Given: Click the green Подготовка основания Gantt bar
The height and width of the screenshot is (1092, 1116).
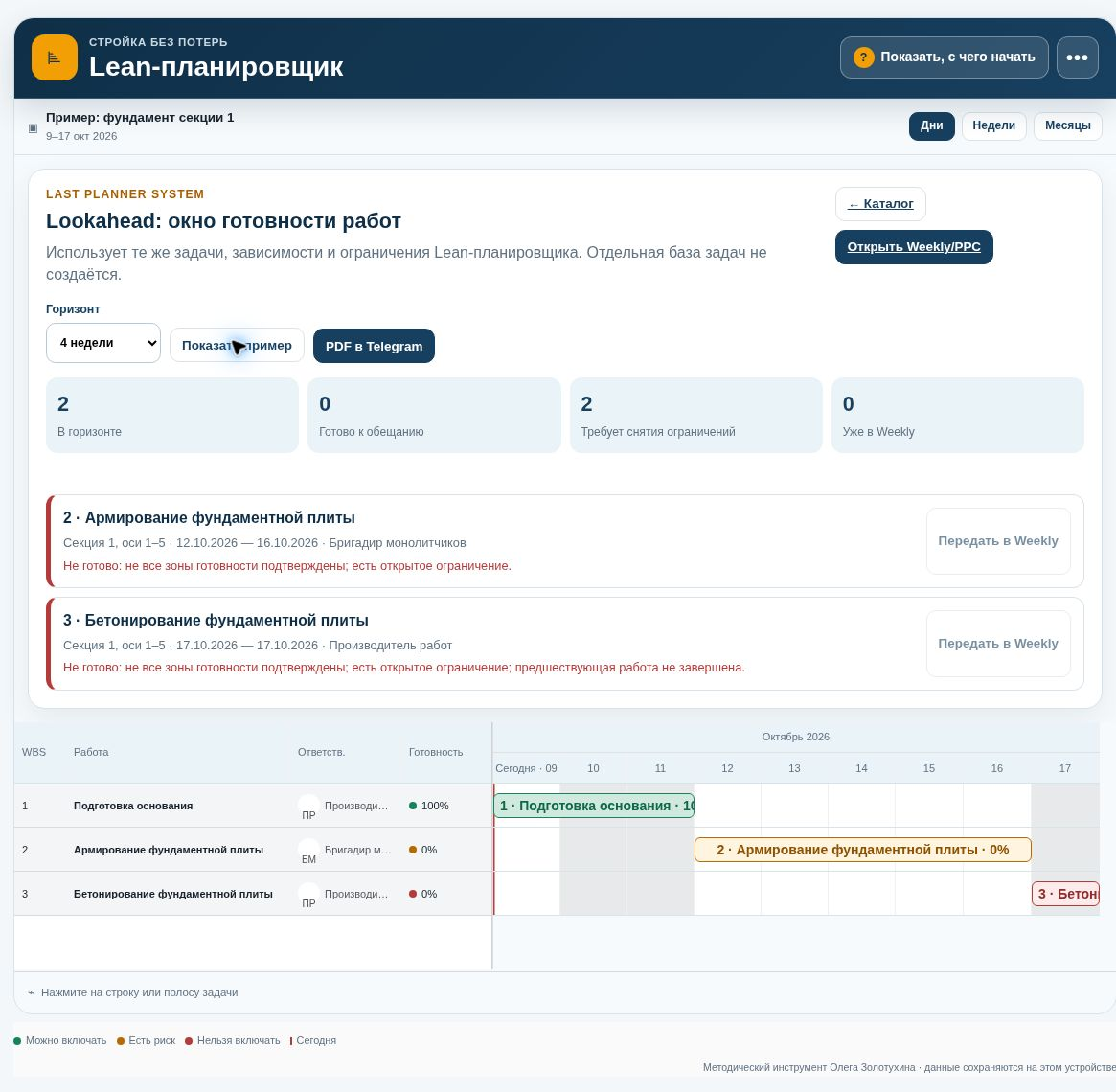Looking at the screenshot, I should 594,806.
